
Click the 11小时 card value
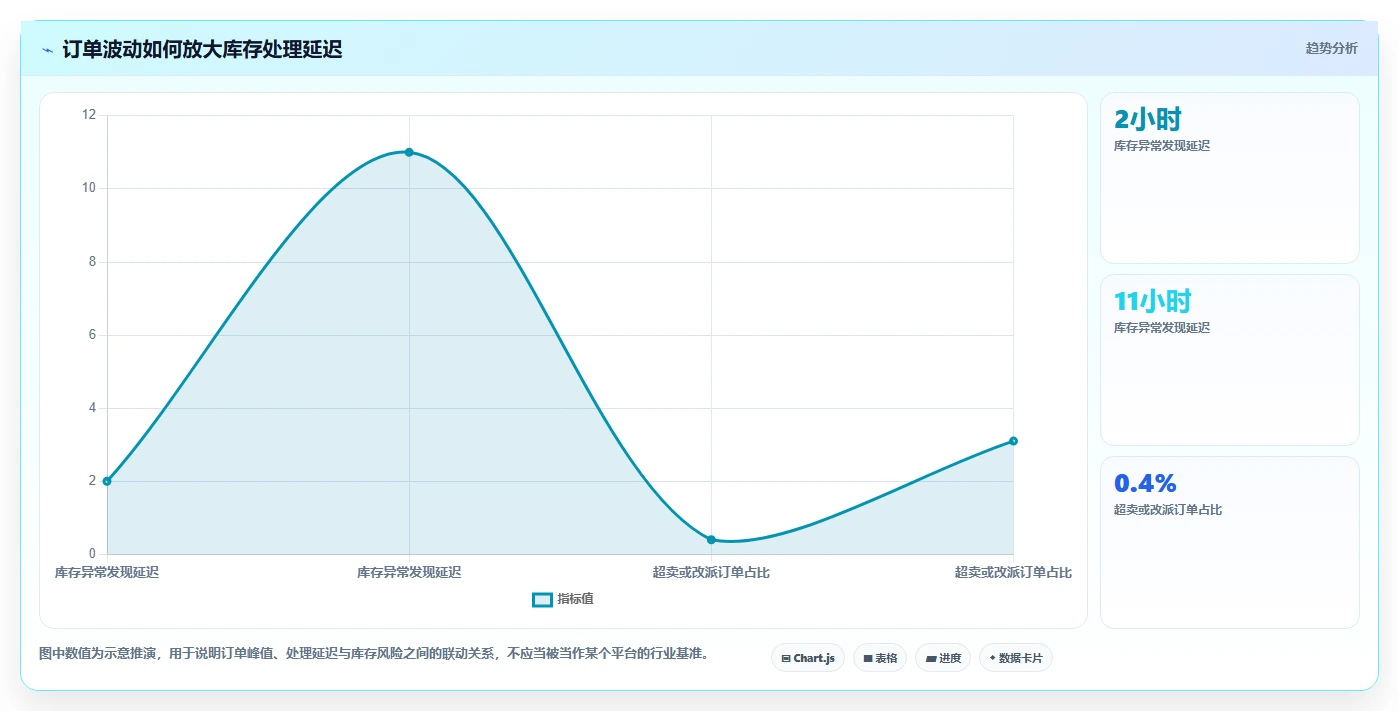pyautogui.click(x=1152, y=301)
